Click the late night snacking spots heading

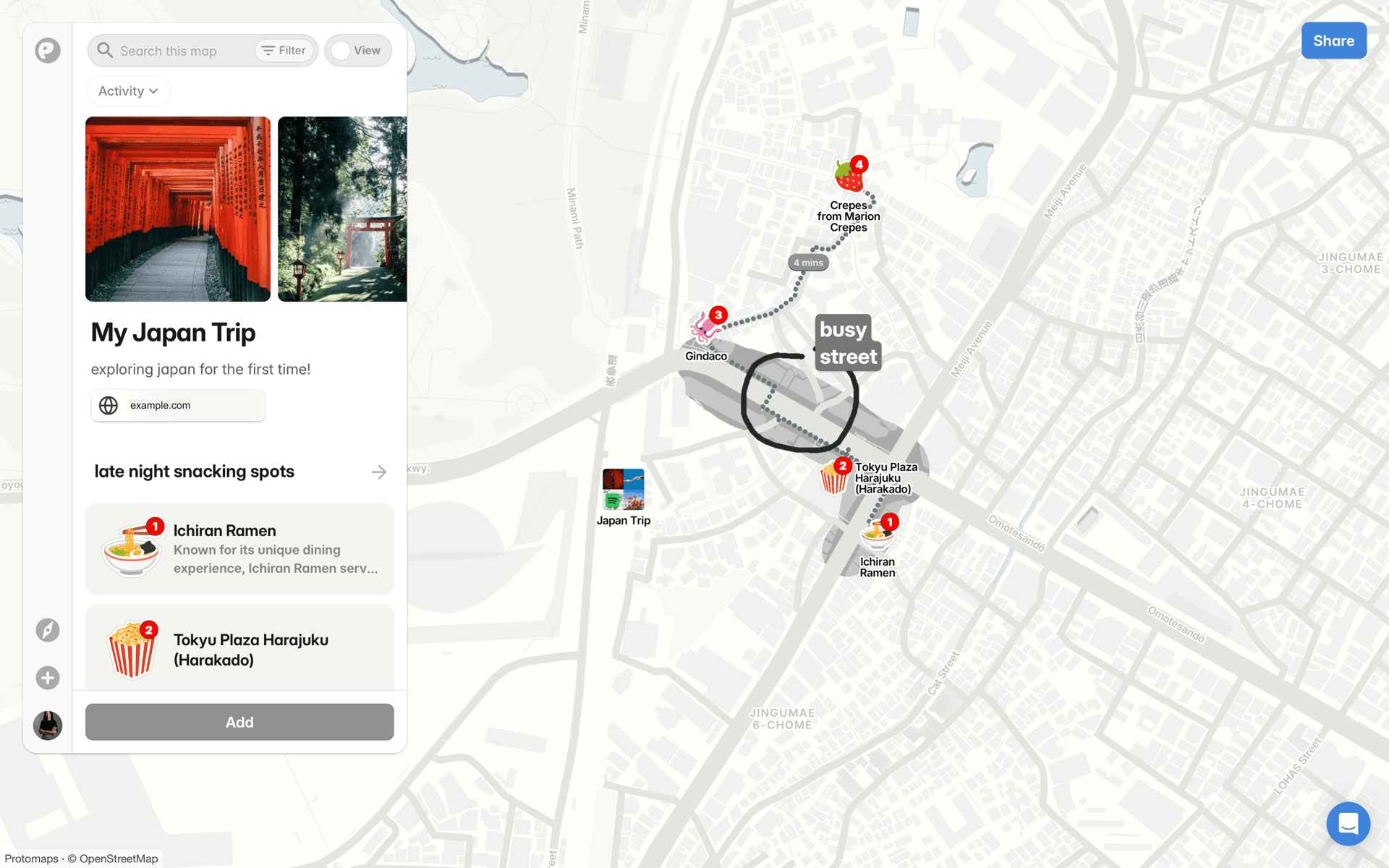(x=195, y=472)
